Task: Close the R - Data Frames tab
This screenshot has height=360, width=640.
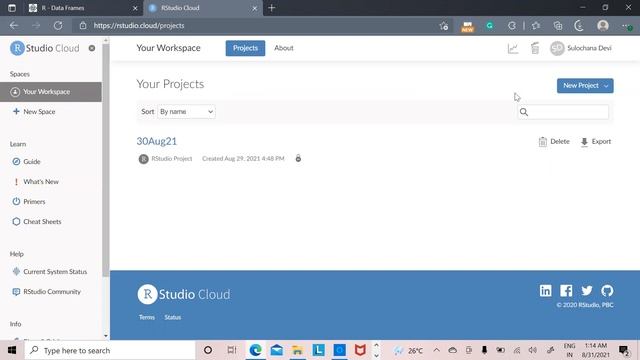Action: pos(135,8)
